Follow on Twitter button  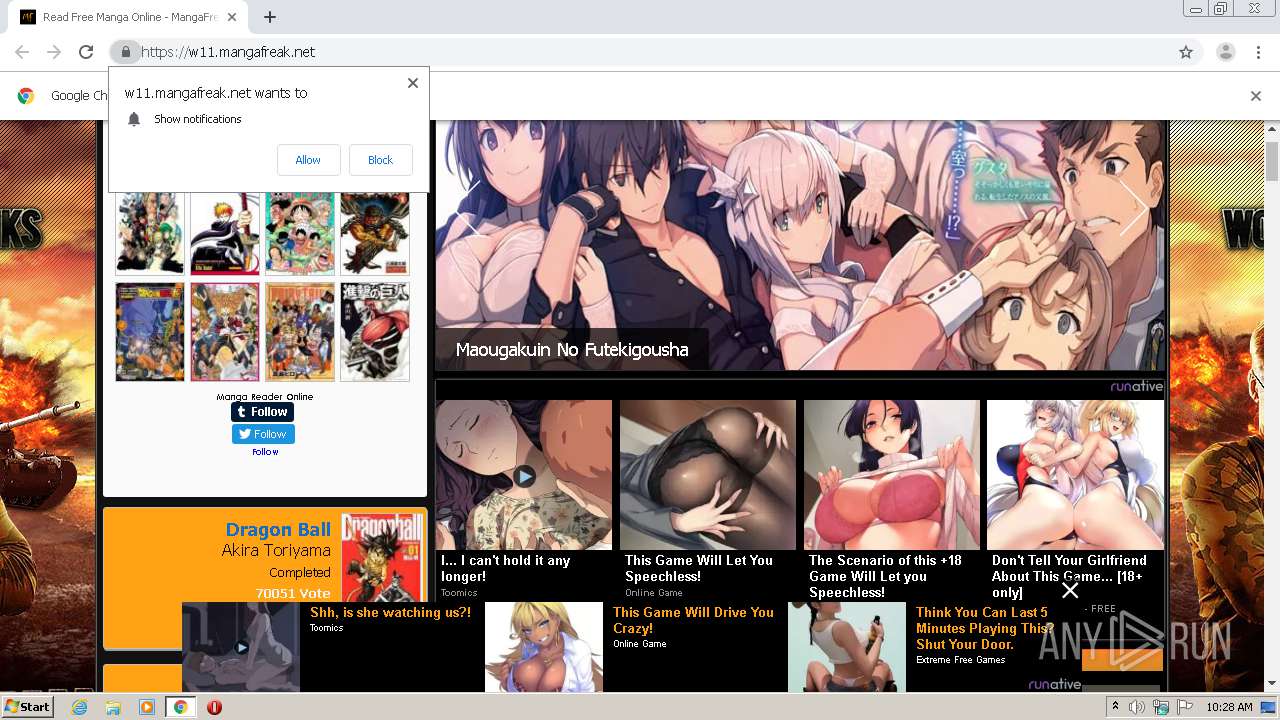pos(263,434)
